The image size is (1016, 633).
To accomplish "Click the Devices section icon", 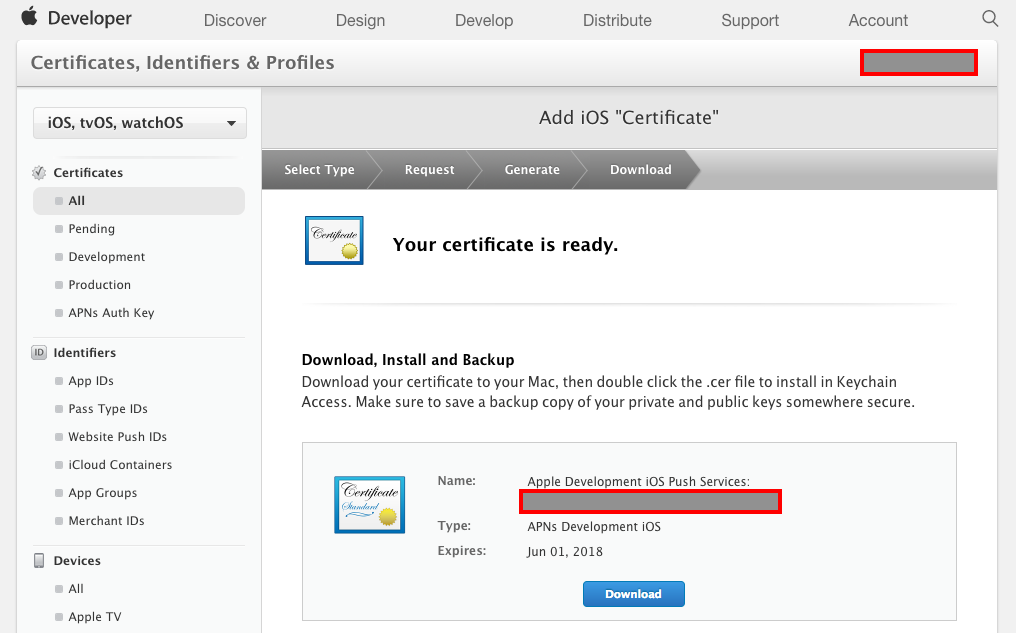I will coord(39,561).
